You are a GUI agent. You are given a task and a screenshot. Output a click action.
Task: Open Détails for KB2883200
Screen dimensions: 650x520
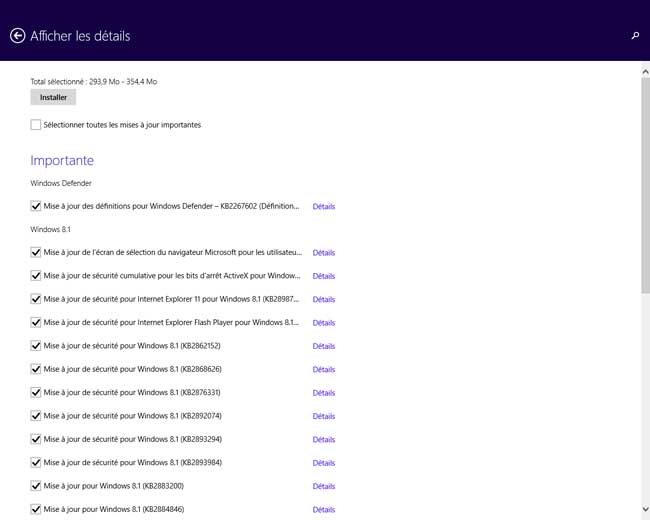pyautogui.click(x=324, y=486)
